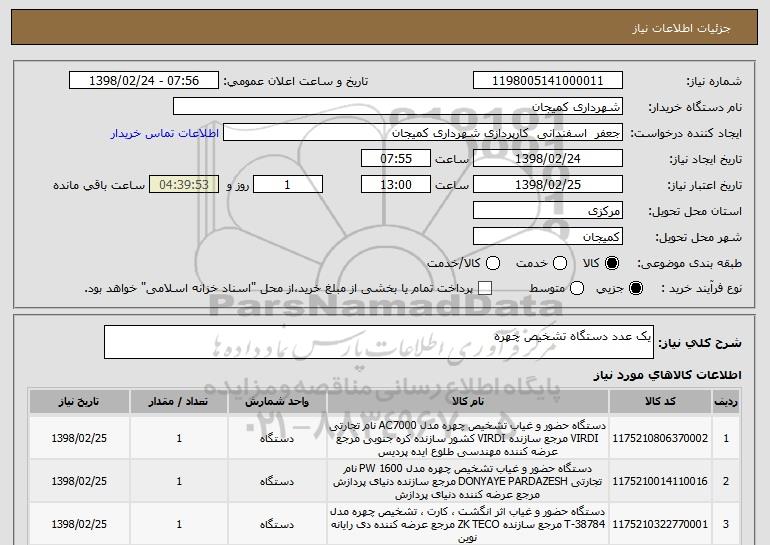The height and width of the screenshot is (545, 770).
Task: Select the کالا/خدمت radio button
Action: tap(493, 264)
